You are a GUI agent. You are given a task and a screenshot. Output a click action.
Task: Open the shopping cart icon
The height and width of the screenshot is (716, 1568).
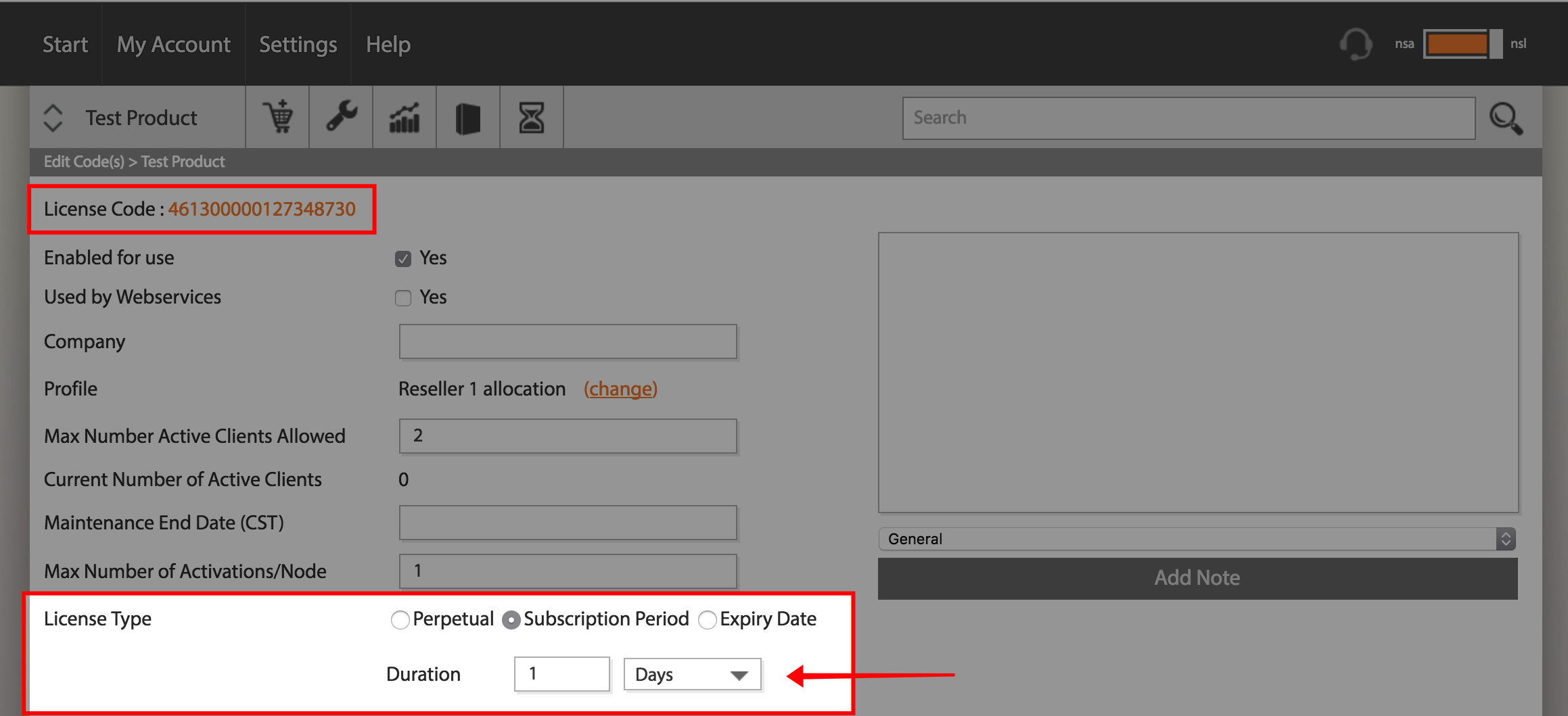(x=277, y=117)
